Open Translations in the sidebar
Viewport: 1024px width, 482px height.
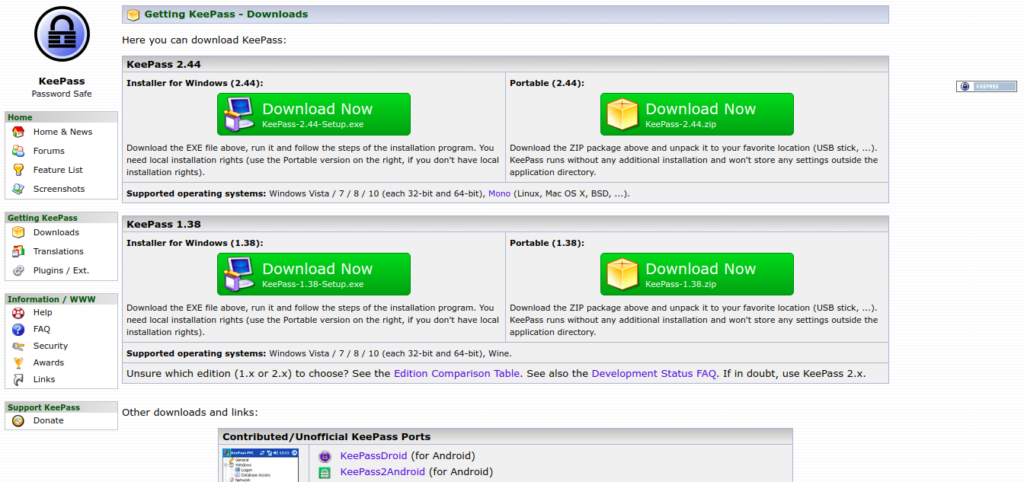pyautogui.click(x=58, y=251)
